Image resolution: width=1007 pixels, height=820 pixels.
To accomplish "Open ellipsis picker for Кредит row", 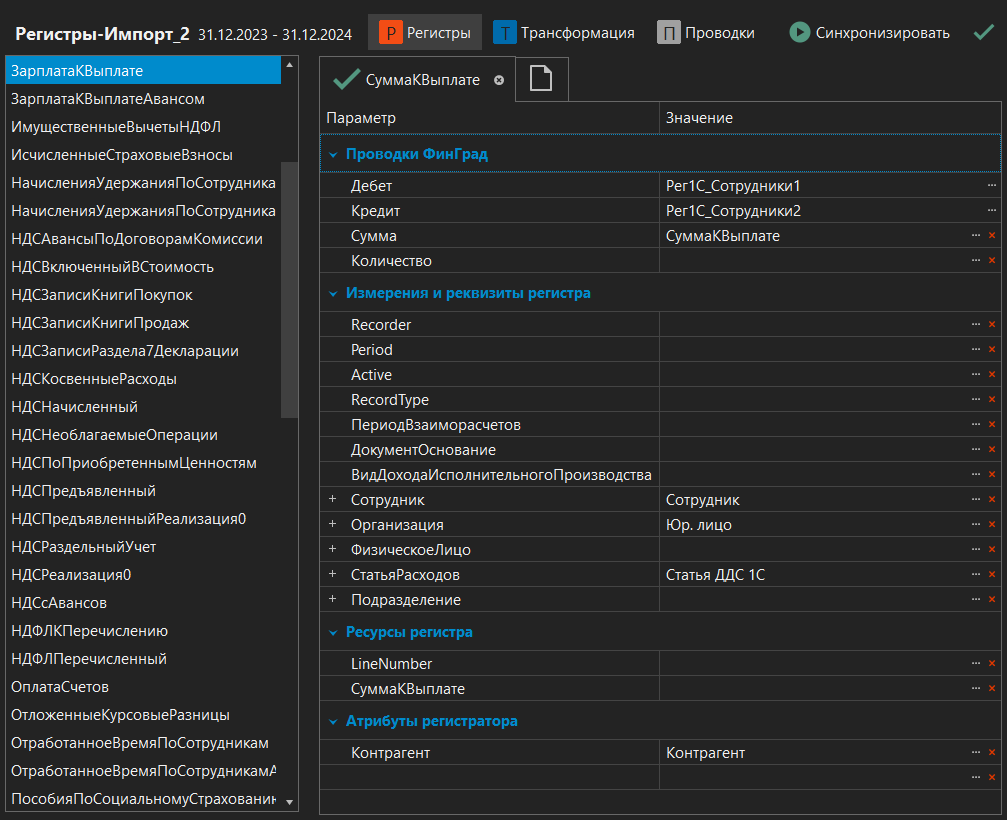I will pyautogui.click(x=992, y=211).
